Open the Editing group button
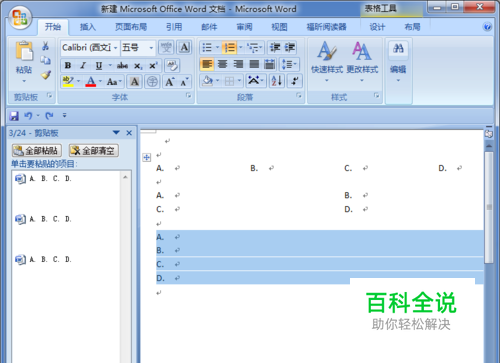Viewport: 500px width, 363px height. (398, 62)
